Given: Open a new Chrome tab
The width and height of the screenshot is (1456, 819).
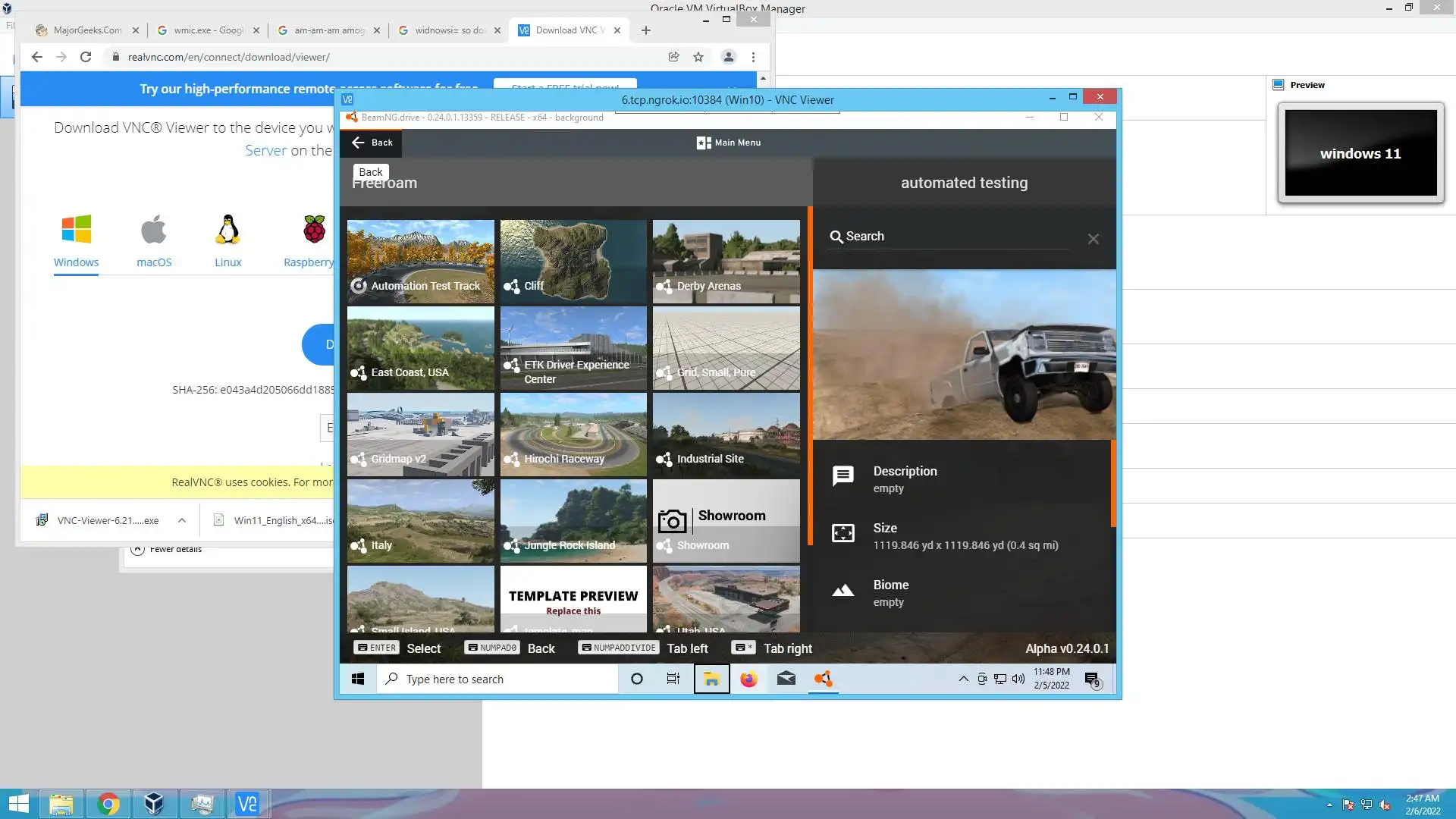Looking at the screenshot, I should point(645,30).
